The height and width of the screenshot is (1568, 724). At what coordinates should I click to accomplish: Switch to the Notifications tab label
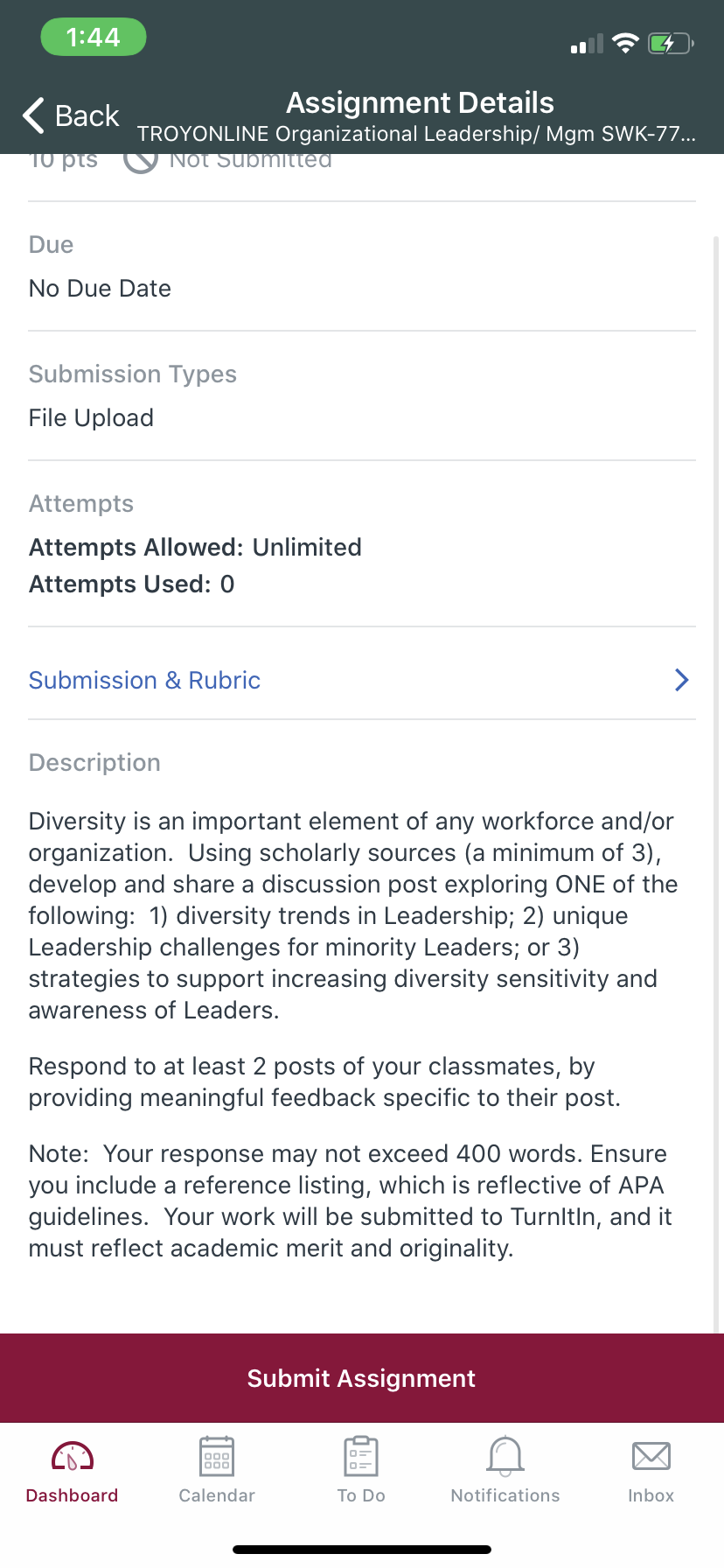click(x=505, y=1495)
